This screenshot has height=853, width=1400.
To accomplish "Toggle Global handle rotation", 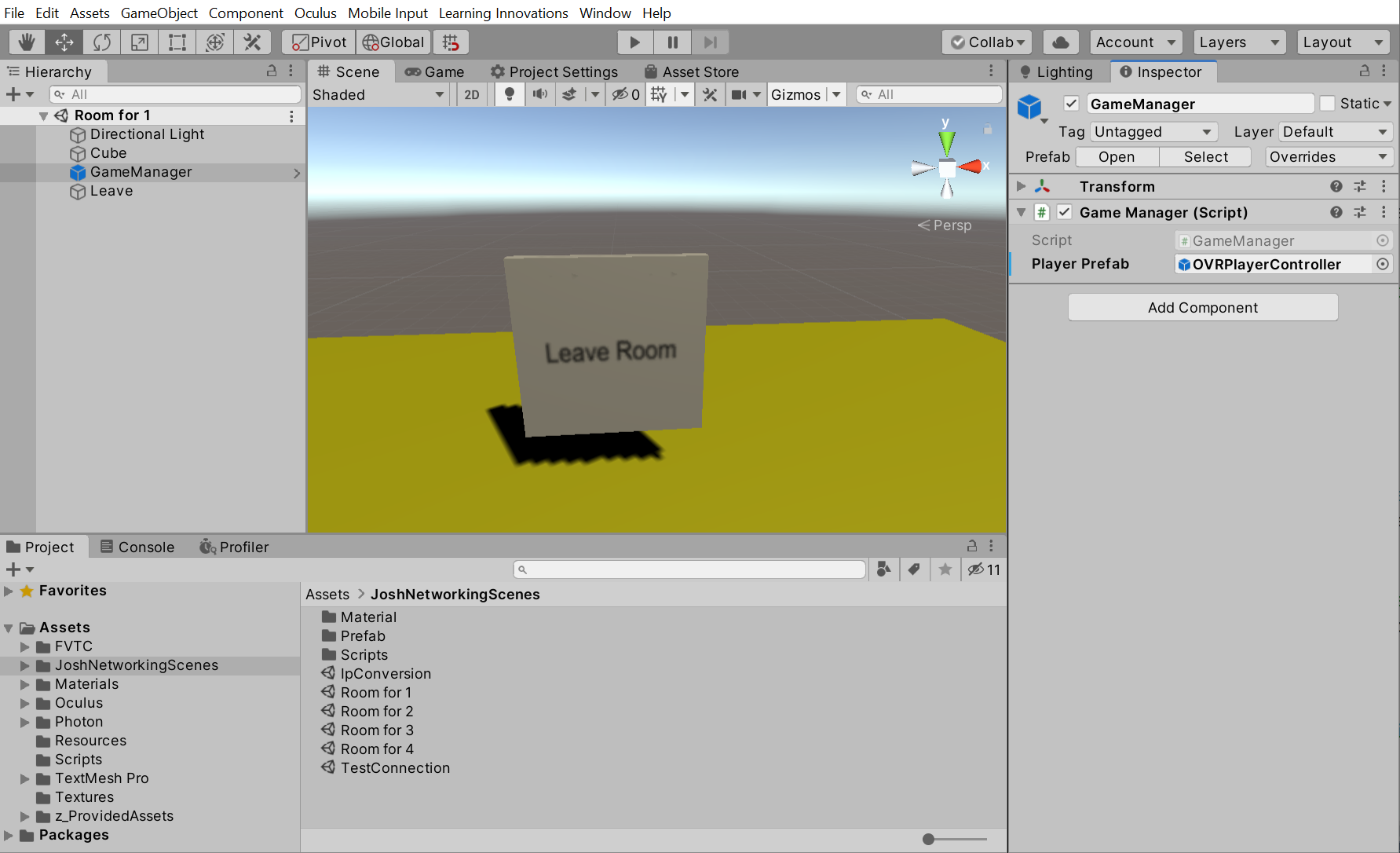I will 393,42.
